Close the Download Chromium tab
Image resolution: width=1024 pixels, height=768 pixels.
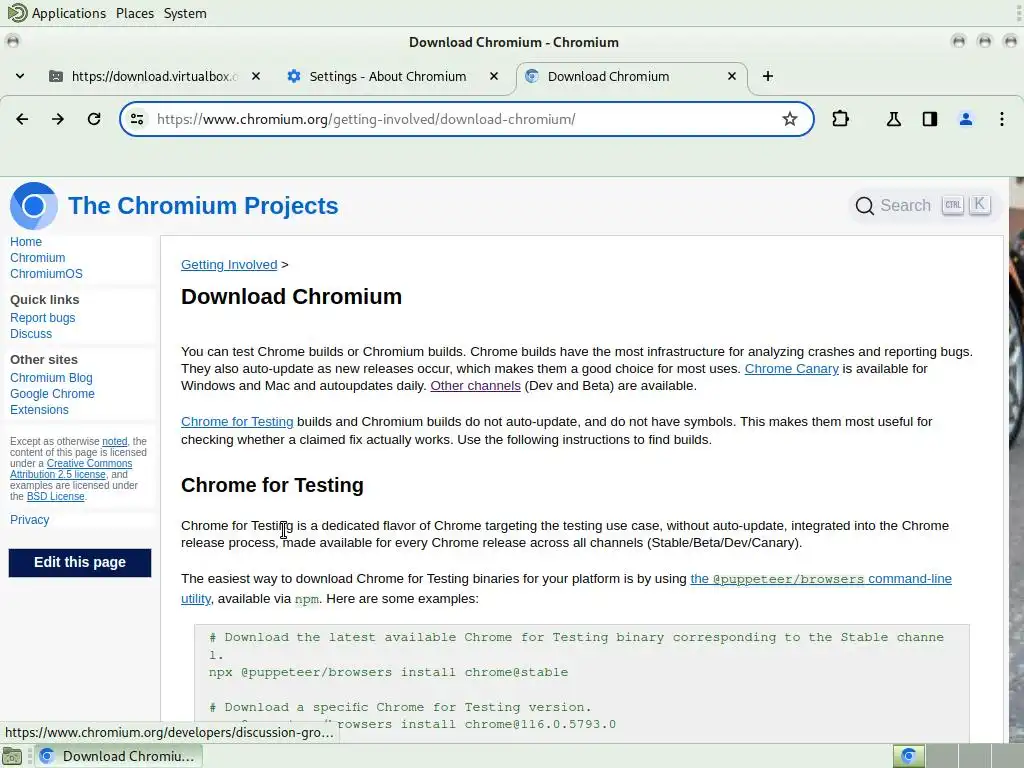click(x=732, y=76)
